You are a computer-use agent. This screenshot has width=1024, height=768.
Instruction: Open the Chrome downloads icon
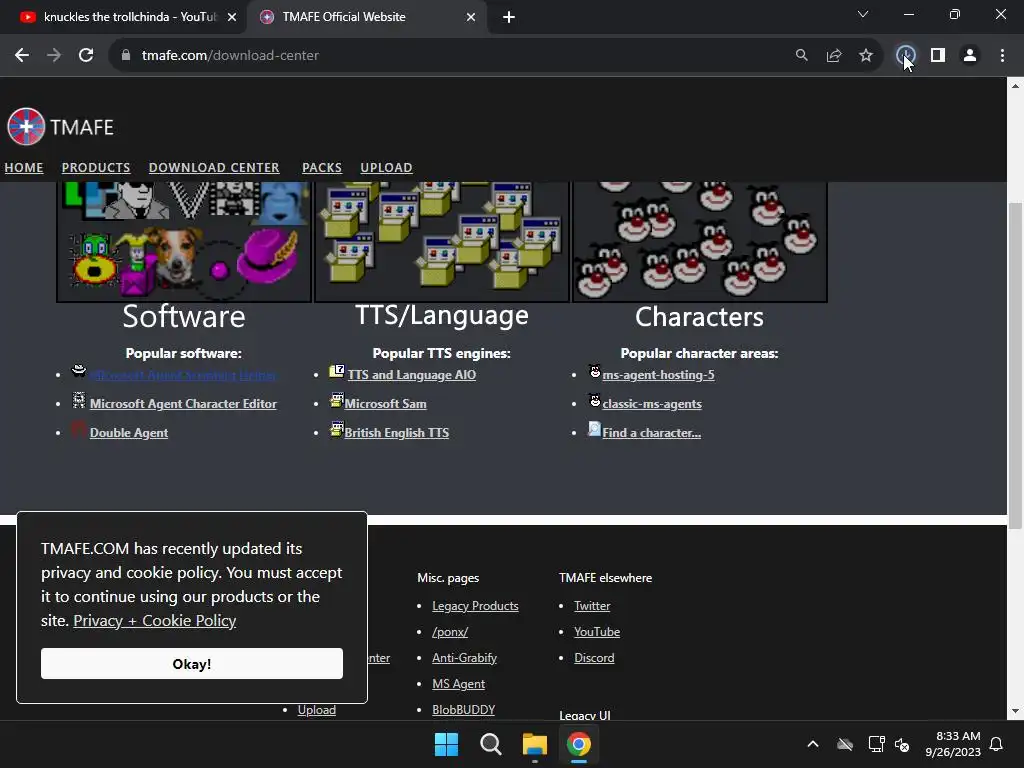pyautogui.click(x=905, y=56)
